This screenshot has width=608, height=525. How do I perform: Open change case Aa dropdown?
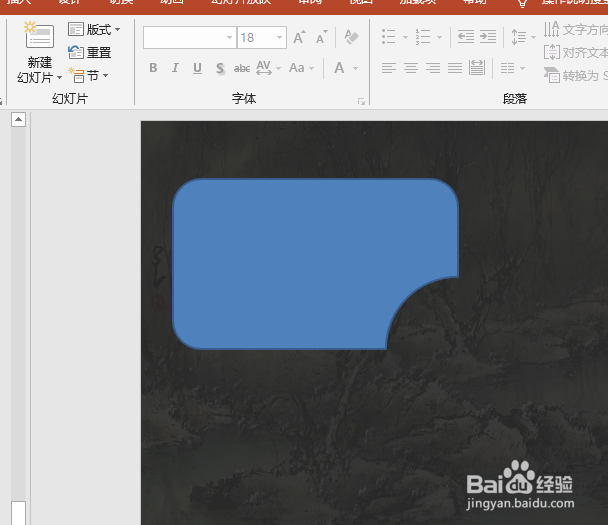[301, 68]
